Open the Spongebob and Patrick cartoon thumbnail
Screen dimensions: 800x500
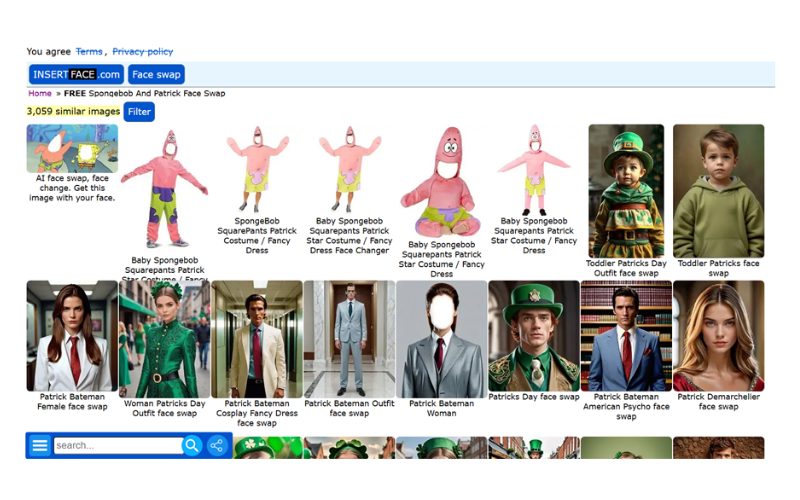72,148
